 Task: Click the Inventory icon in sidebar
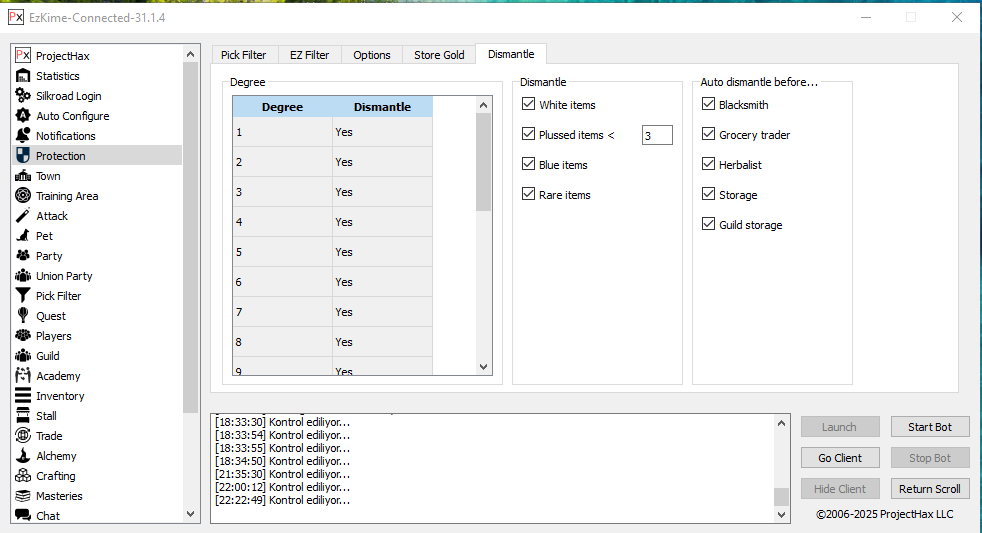point(23,396)
